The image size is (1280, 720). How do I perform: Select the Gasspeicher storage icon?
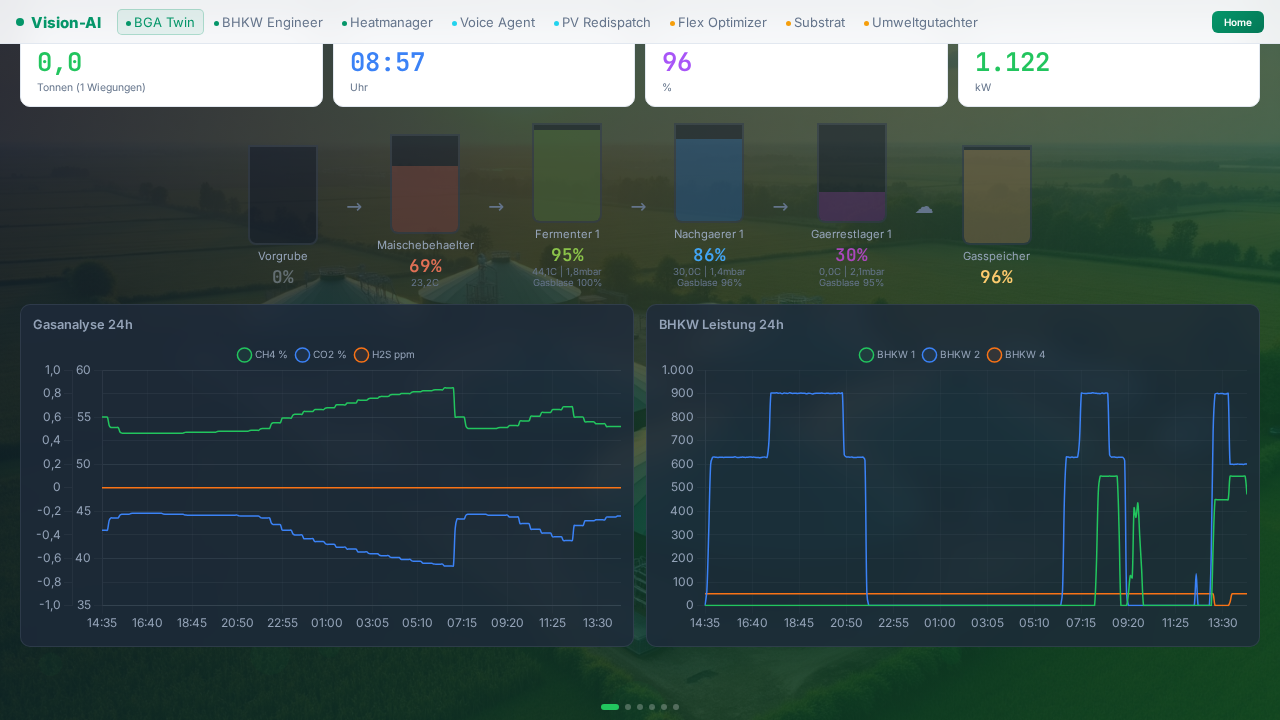(996, 195)
